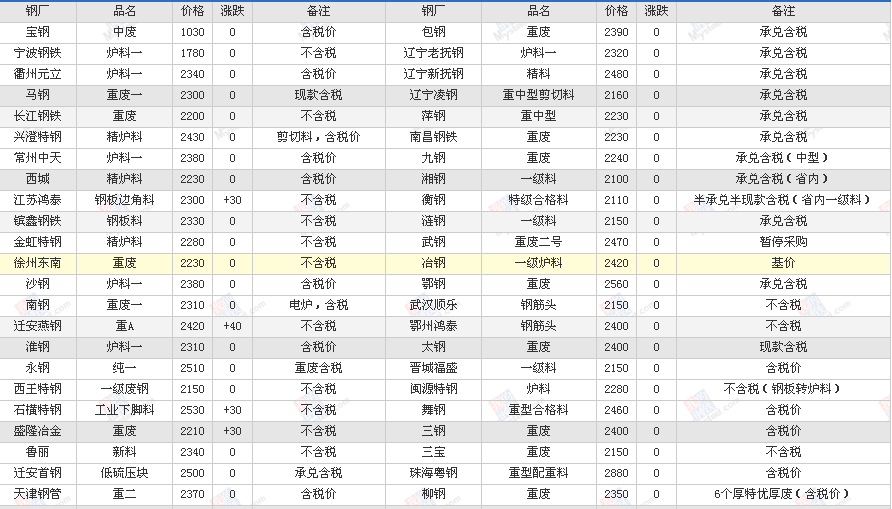The width and height of the screenshot is (892, 509).
Task: Select the 不含税（钢板转炉料）remark cell
Action: pos(783,389)
